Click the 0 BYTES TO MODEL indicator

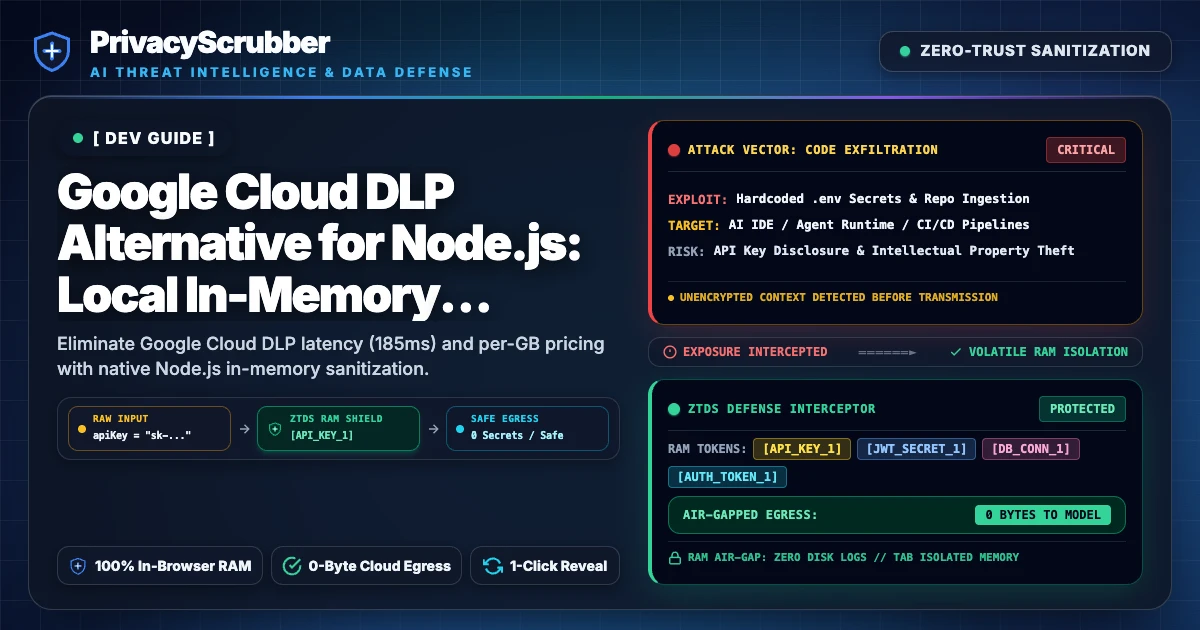coord(1043,515)
